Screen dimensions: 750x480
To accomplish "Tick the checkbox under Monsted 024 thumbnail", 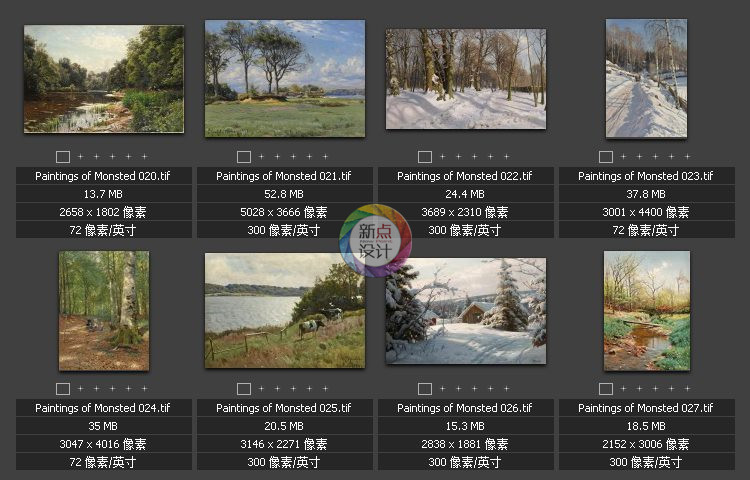I will click(63, 389).
